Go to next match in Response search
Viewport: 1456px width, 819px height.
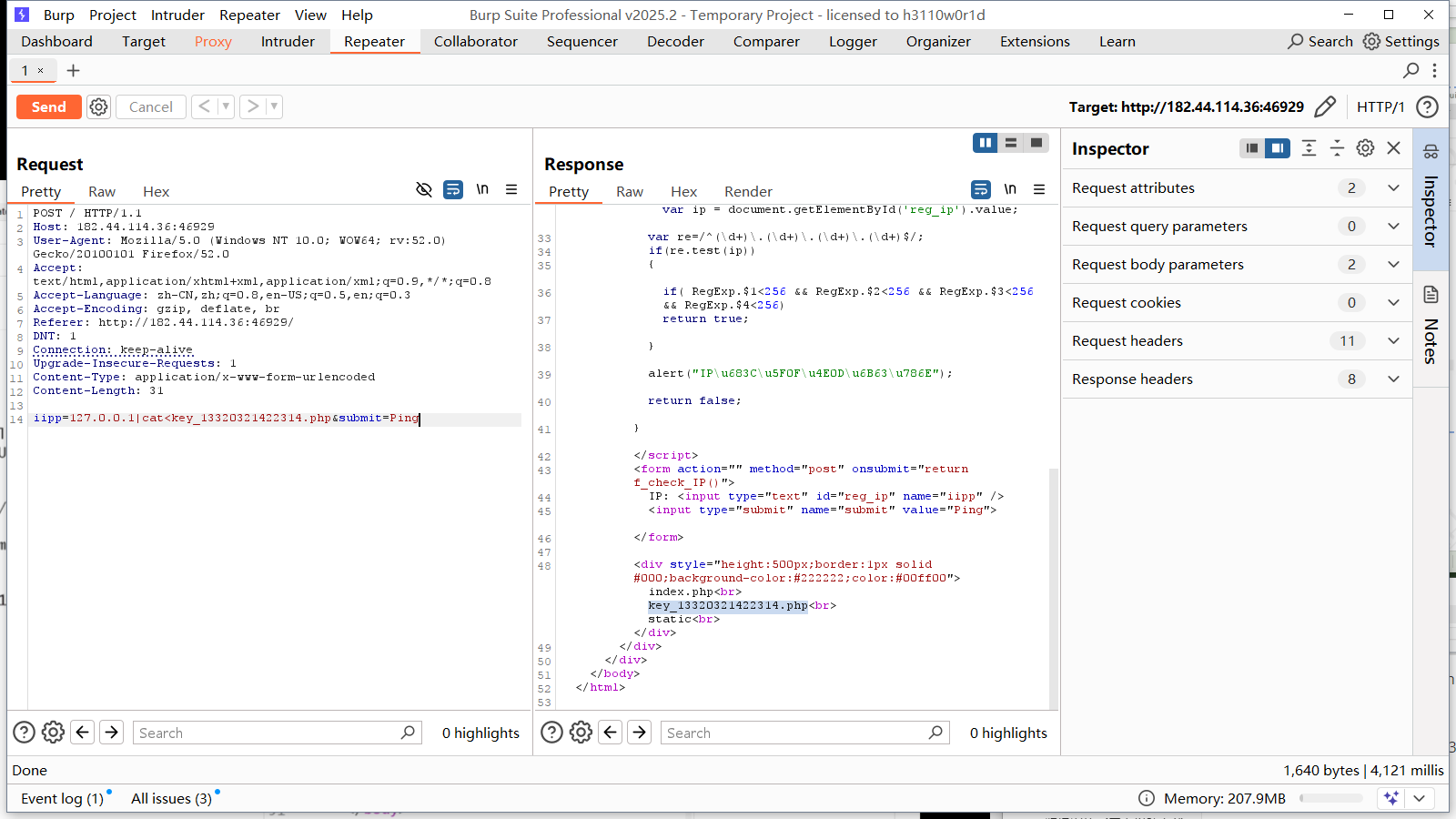(x=640, y=732)
